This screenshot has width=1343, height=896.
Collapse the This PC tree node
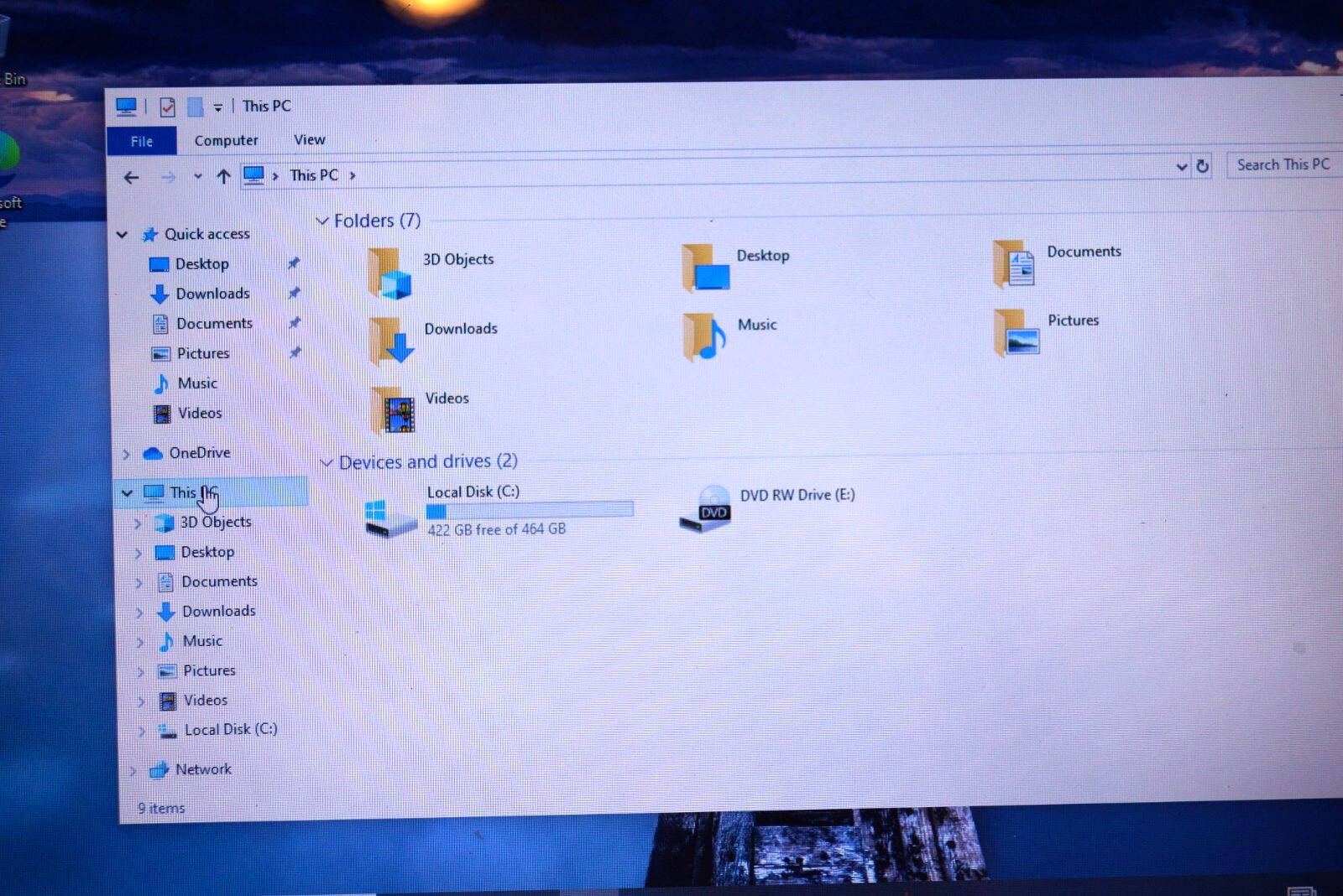(127, 493)
